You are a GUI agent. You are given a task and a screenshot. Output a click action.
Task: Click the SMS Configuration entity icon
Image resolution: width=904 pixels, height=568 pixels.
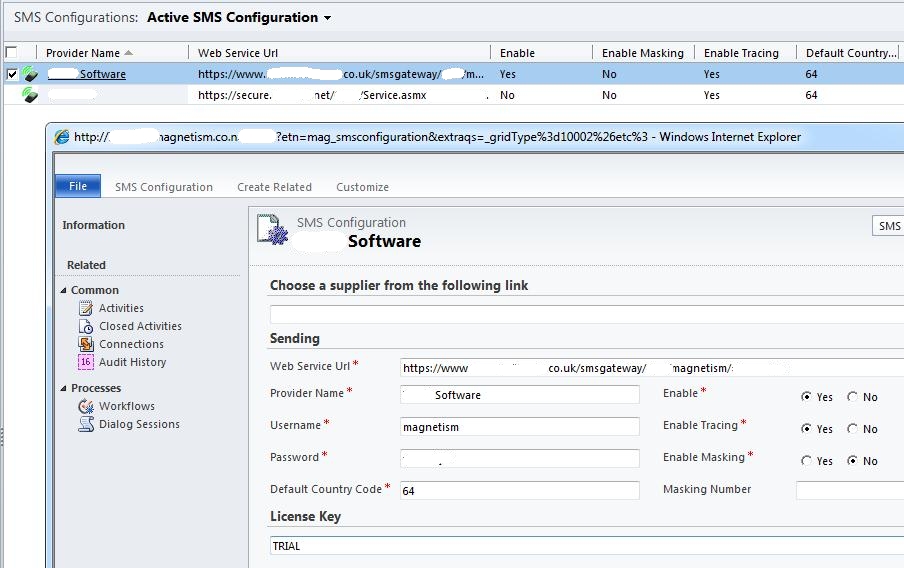click(273, 231)
